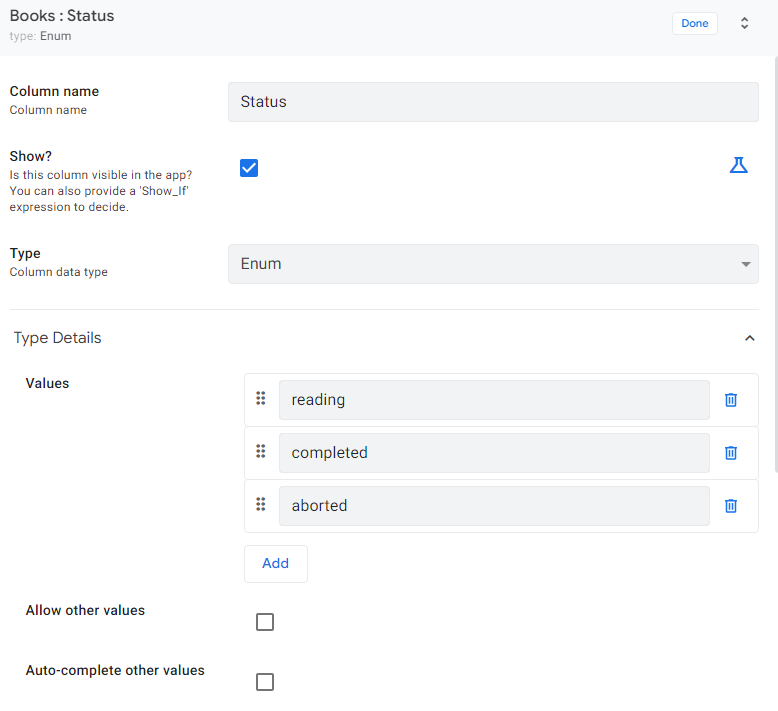Click into the 'reading' value field
This screenshot has height=711, width=778.
pyautogui.click(x=493, y=400)
